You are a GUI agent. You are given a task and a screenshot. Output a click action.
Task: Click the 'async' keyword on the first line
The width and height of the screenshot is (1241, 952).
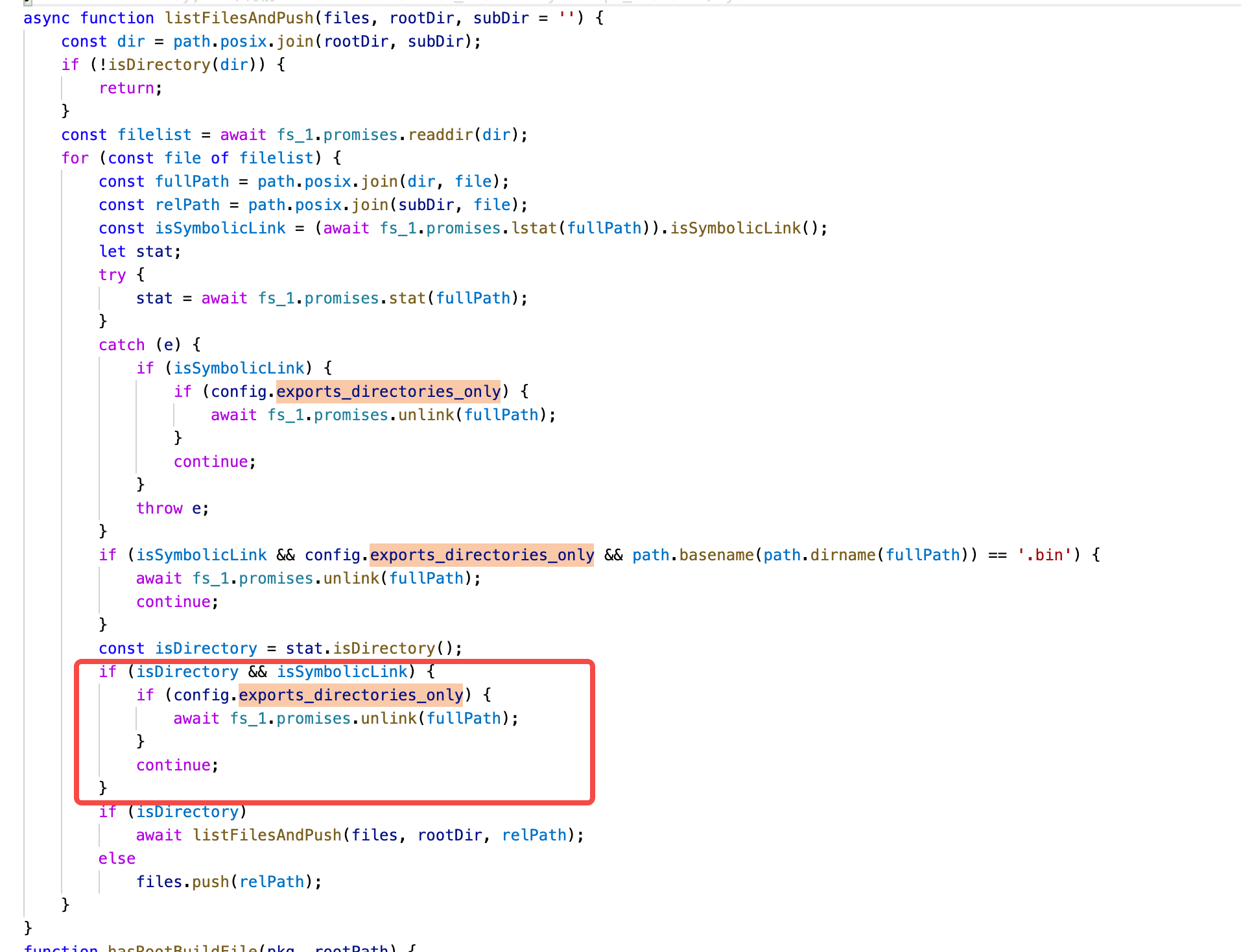(x=47, y=18)
